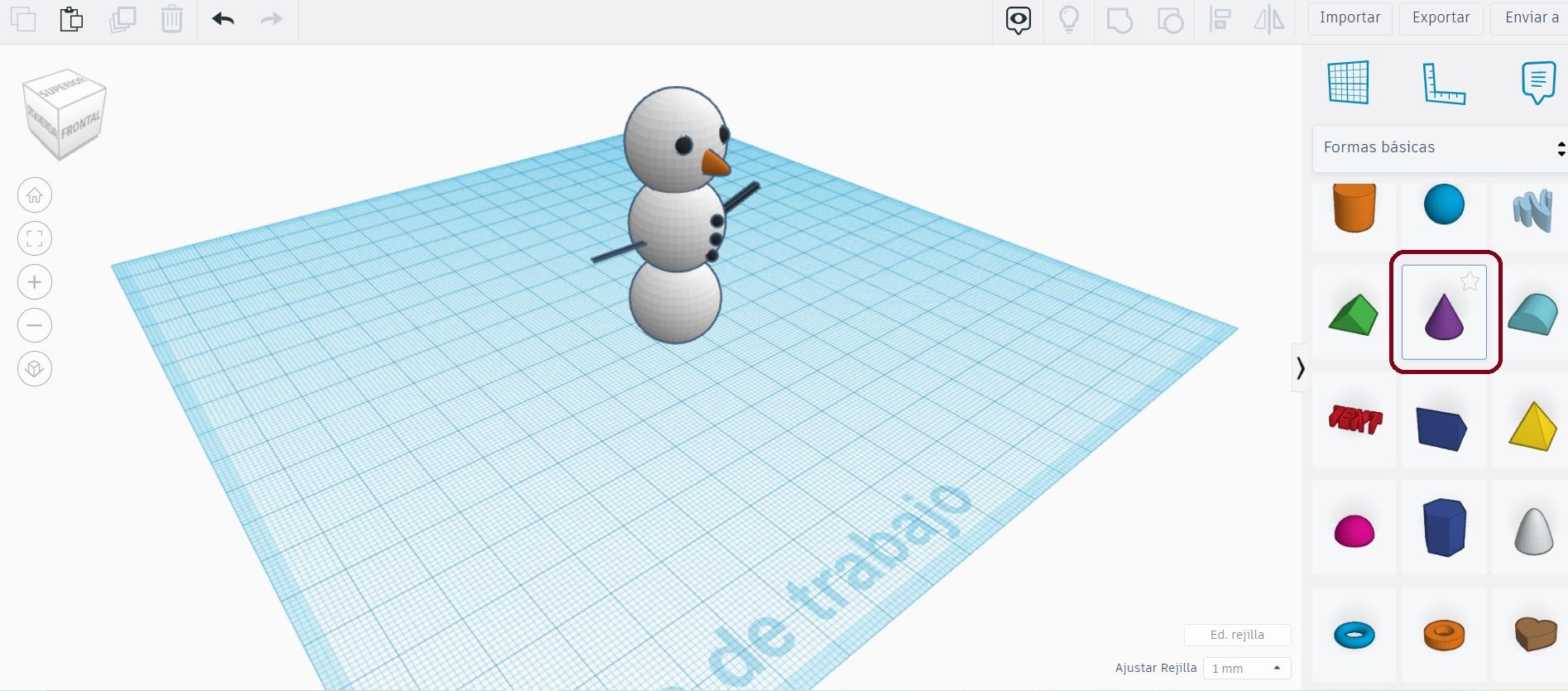
Task: Select the Ruler tool icon
Action: (1444, 83)
